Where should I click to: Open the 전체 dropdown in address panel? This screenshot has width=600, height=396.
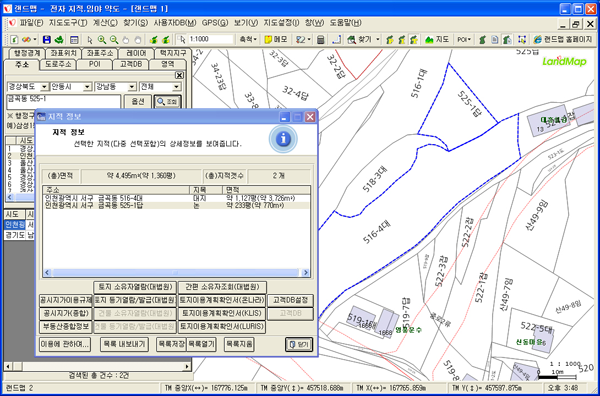coord(176,87)
